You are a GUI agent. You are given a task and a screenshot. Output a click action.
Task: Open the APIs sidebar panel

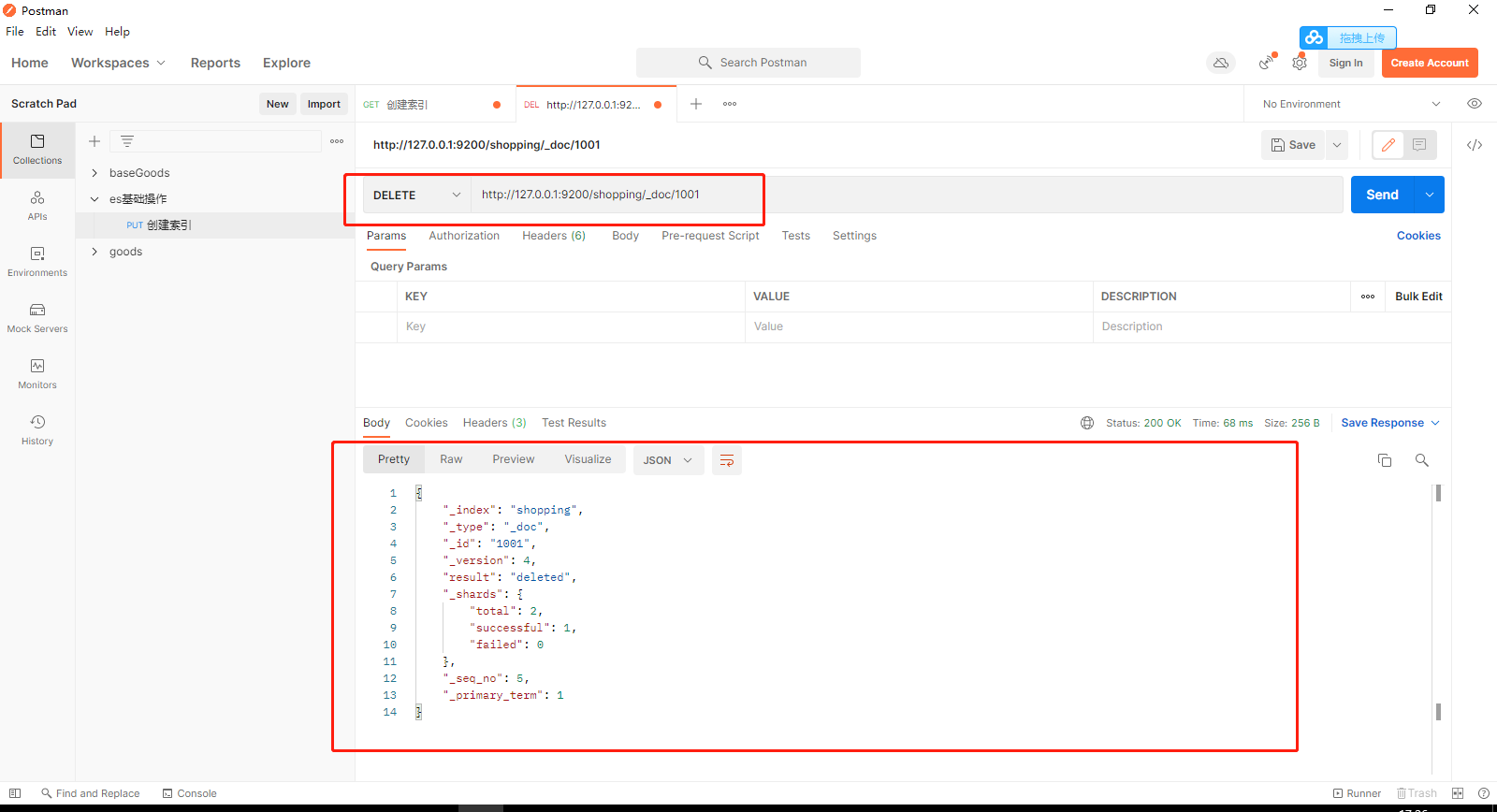[37, 206]
